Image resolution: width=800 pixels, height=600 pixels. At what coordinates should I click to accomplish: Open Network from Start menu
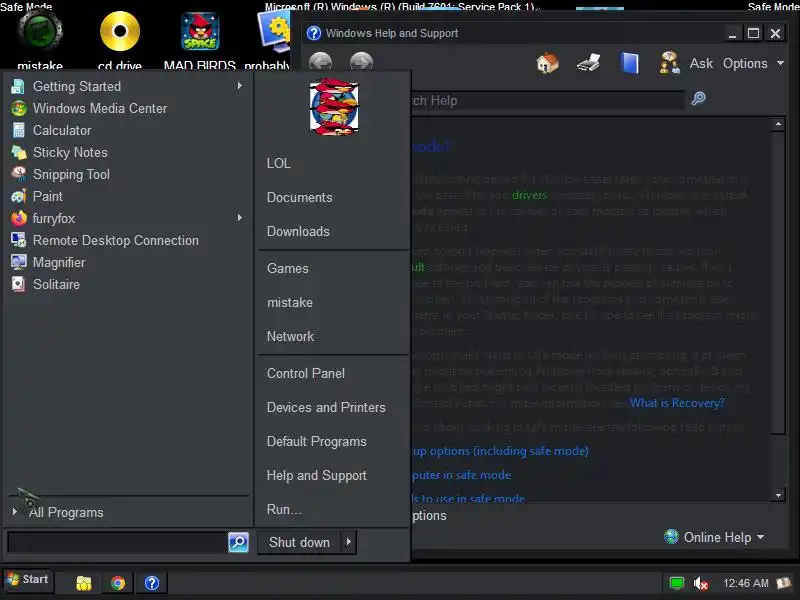coord(290,336)
